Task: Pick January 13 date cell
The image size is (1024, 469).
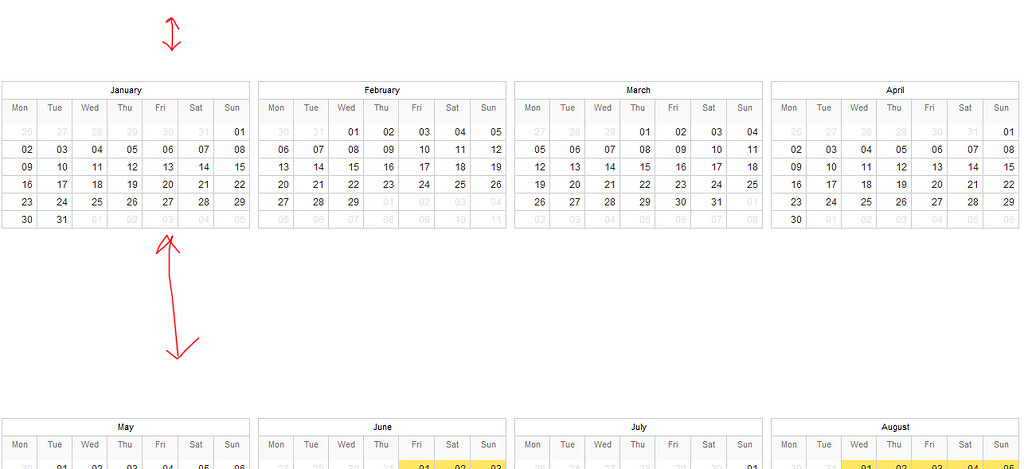Action: pos(161,167)
